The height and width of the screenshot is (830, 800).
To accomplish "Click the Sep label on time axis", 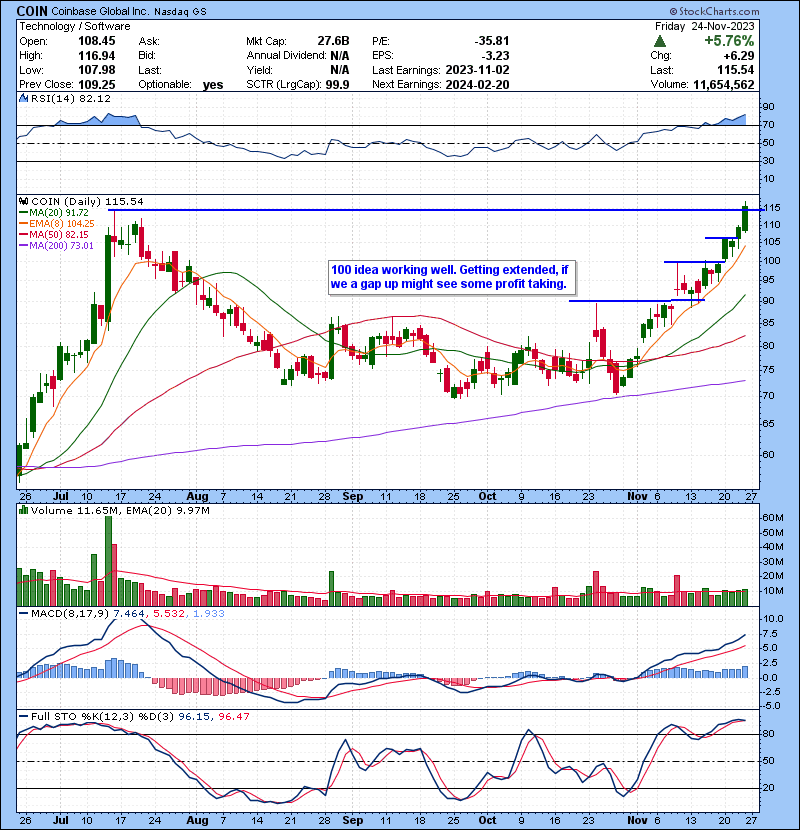I will pyautogui.click(x=353, y=495).
